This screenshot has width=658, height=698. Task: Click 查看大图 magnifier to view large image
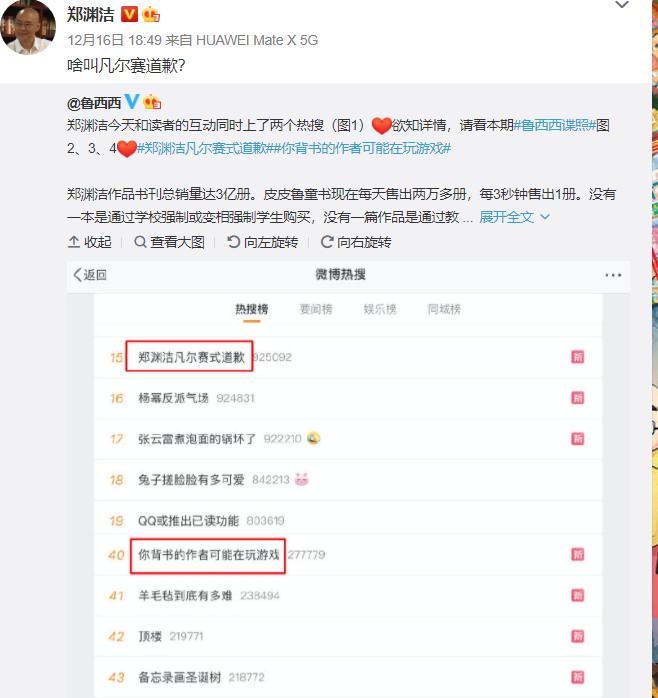[170, 242]
